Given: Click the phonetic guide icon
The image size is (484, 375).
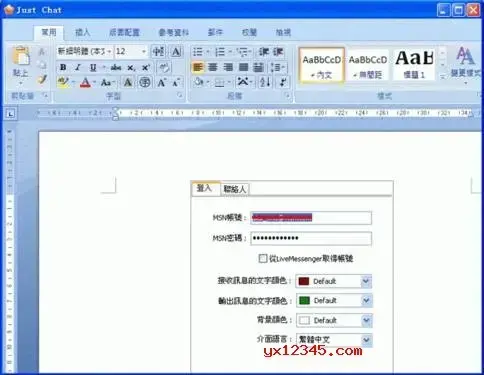Looking at the screenshot, I should tap(158, 52).
